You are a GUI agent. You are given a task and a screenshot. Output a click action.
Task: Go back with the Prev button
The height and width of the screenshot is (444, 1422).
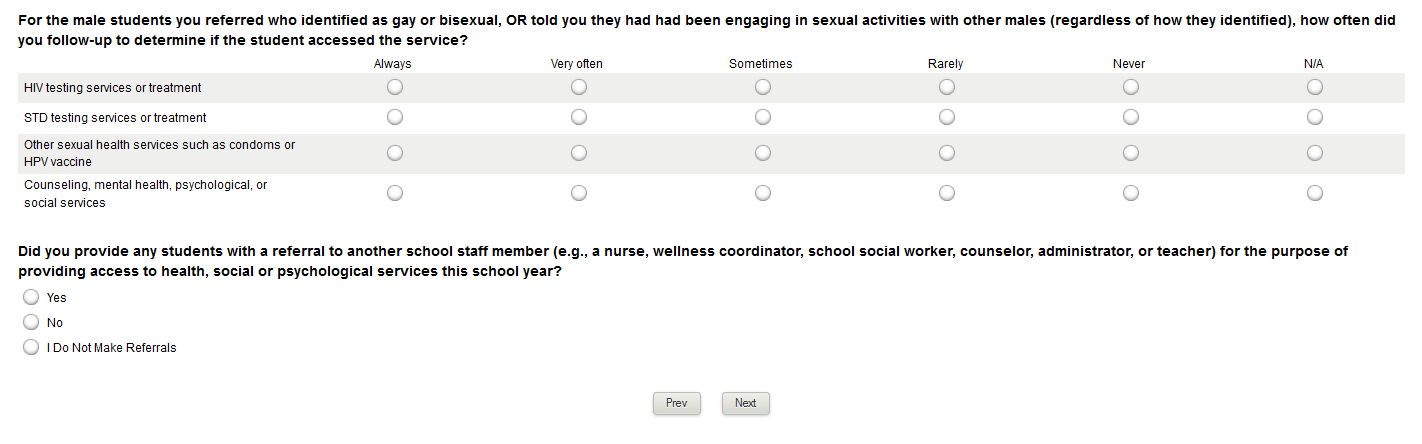click(677, 403)
